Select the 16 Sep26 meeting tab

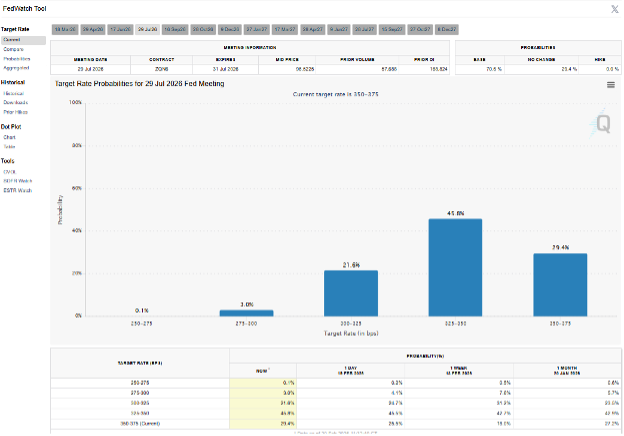[174, 30]
